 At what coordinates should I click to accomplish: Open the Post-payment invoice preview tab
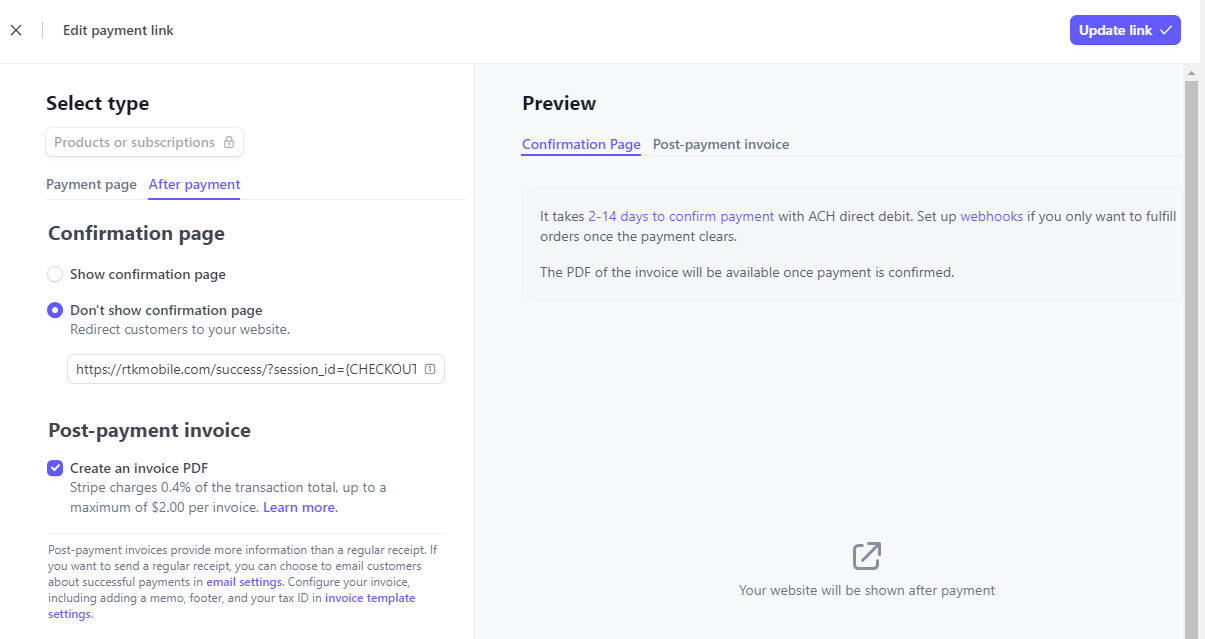tap(721, 144)
